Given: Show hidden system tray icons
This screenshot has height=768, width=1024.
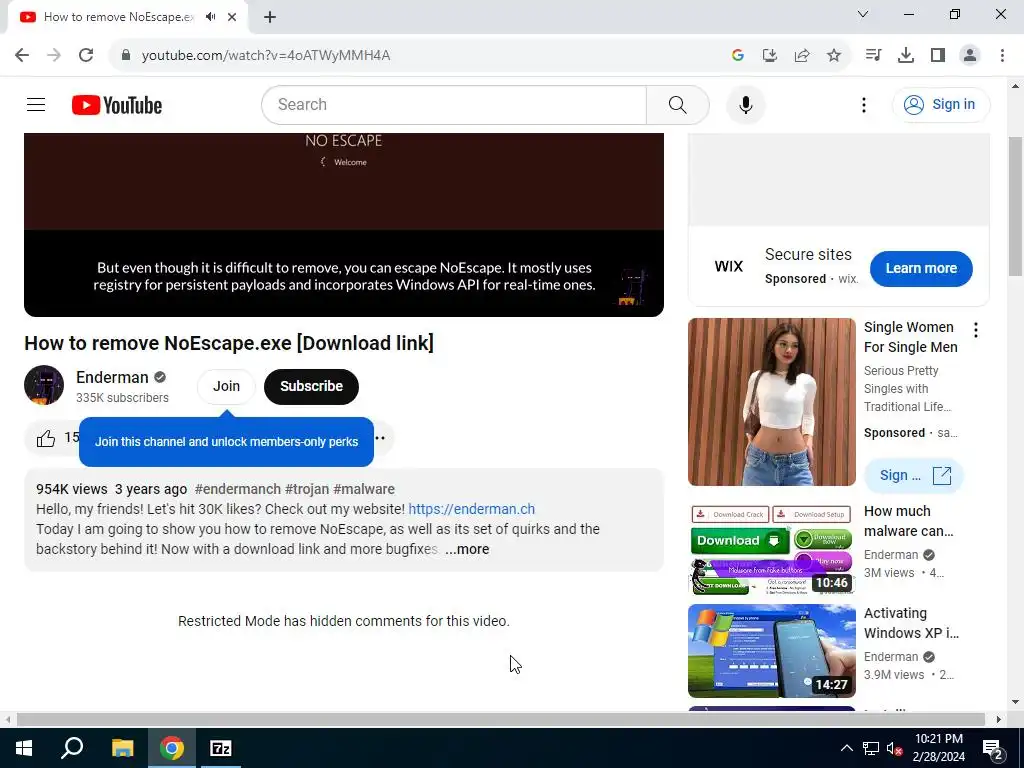Looking at the screenshot, I should [x=846, y=748].
